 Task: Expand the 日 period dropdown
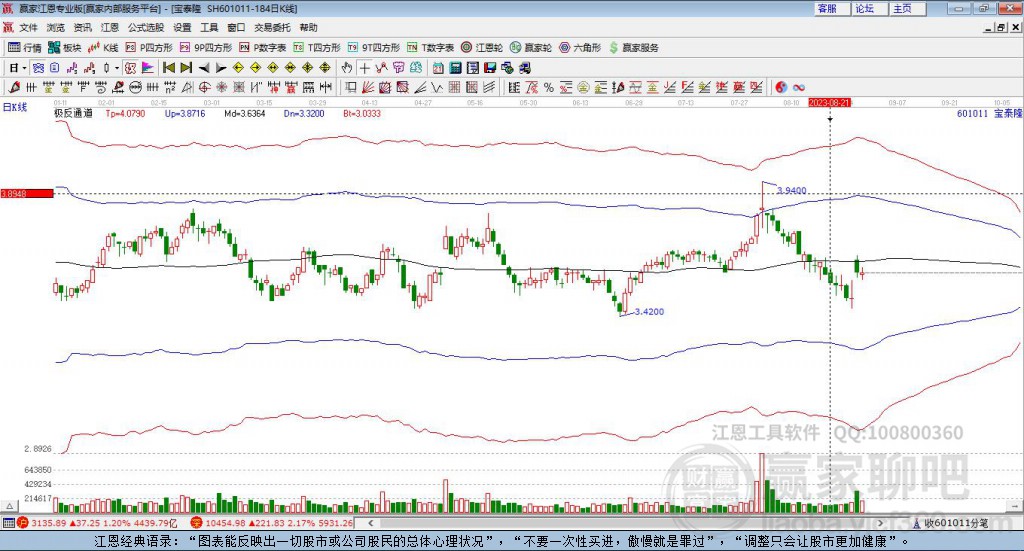coord(24,68)
